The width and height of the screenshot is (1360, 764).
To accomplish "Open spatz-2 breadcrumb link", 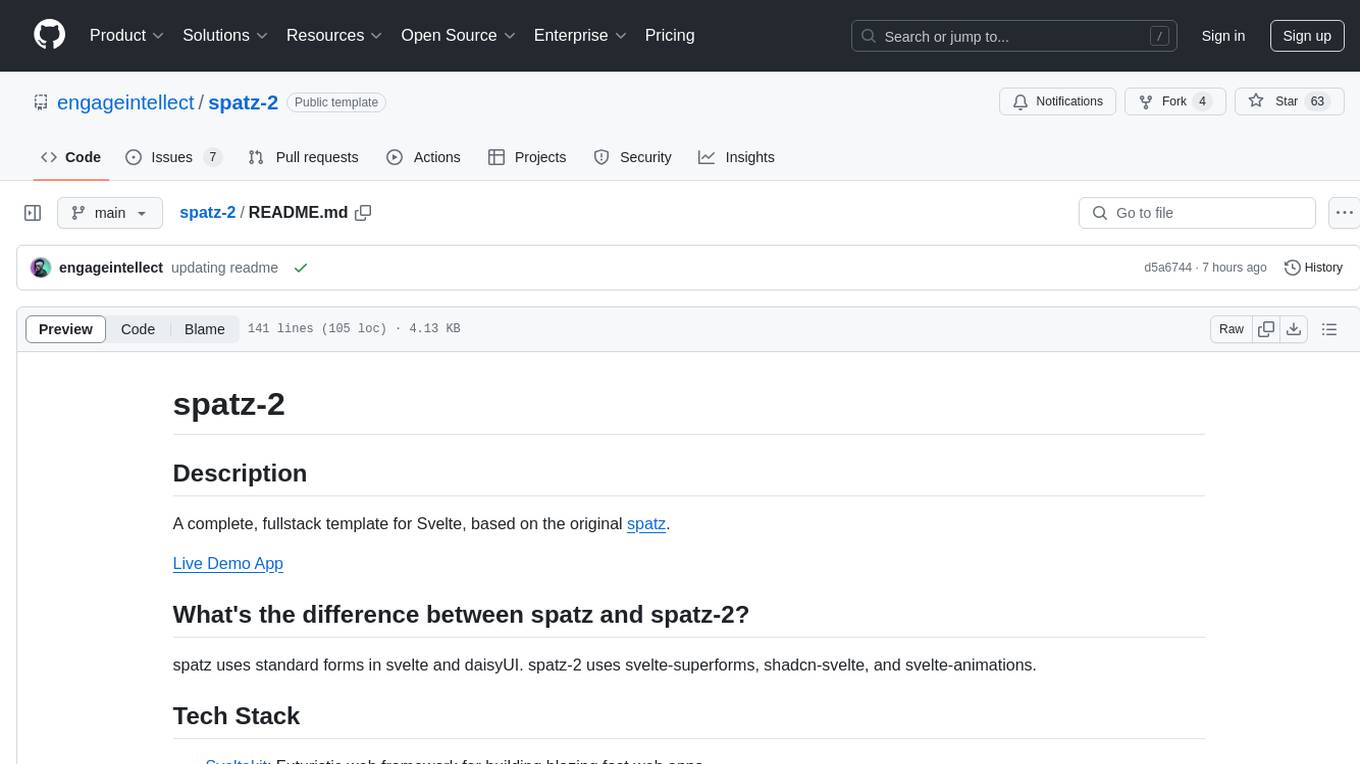I will pos(207,212).
